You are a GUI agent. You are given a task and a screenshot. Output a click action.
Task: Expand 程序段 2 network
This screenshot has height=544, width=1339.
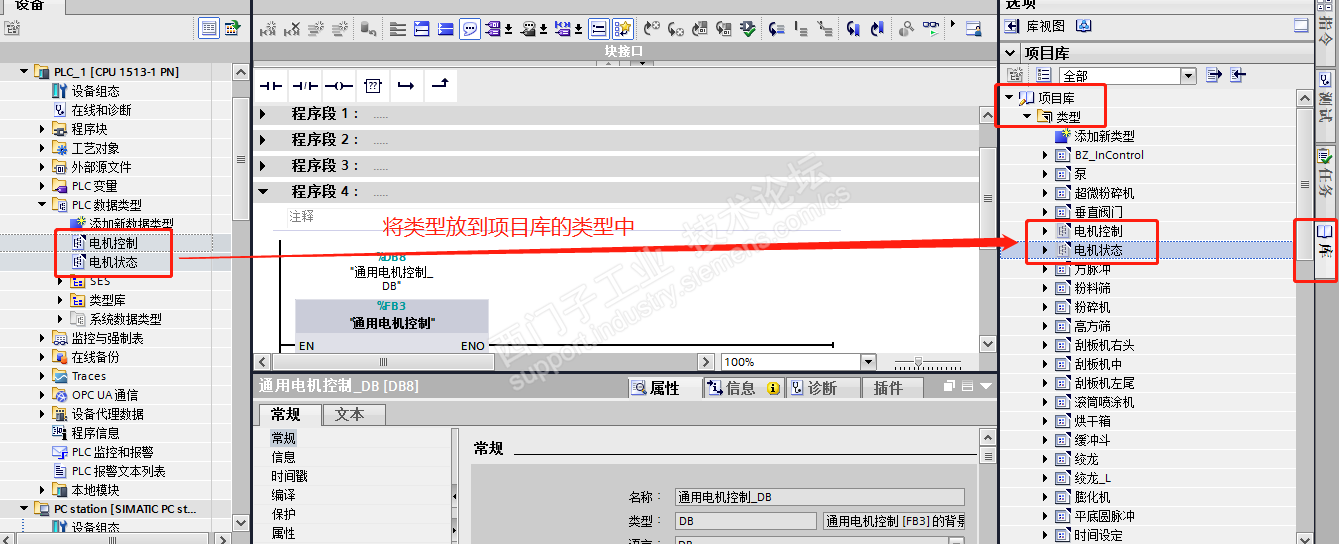[x=264, y=140]
